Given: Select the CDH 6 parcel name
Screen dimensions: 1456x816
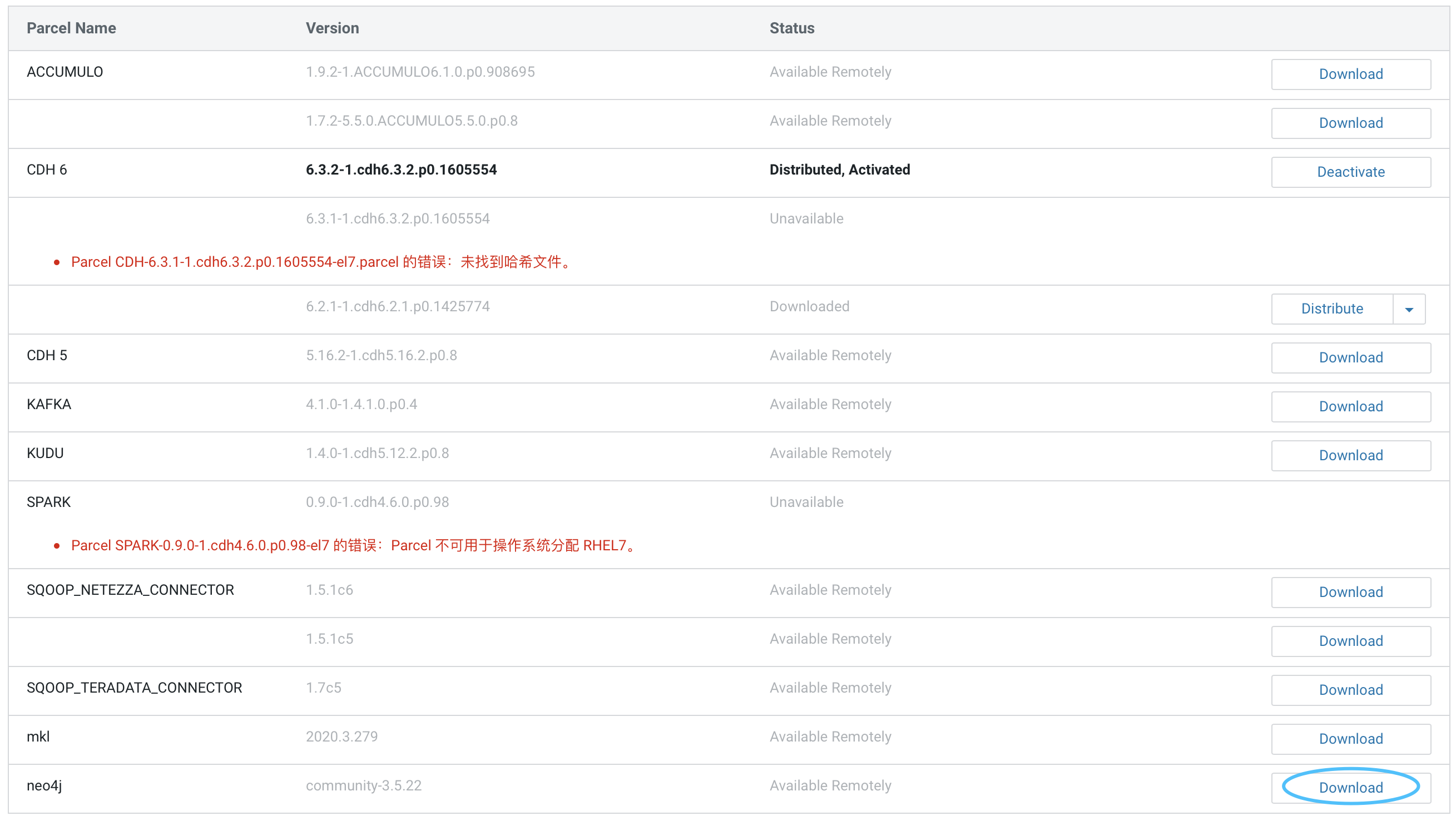Looking at the screenshot, I should click(47, 170).
